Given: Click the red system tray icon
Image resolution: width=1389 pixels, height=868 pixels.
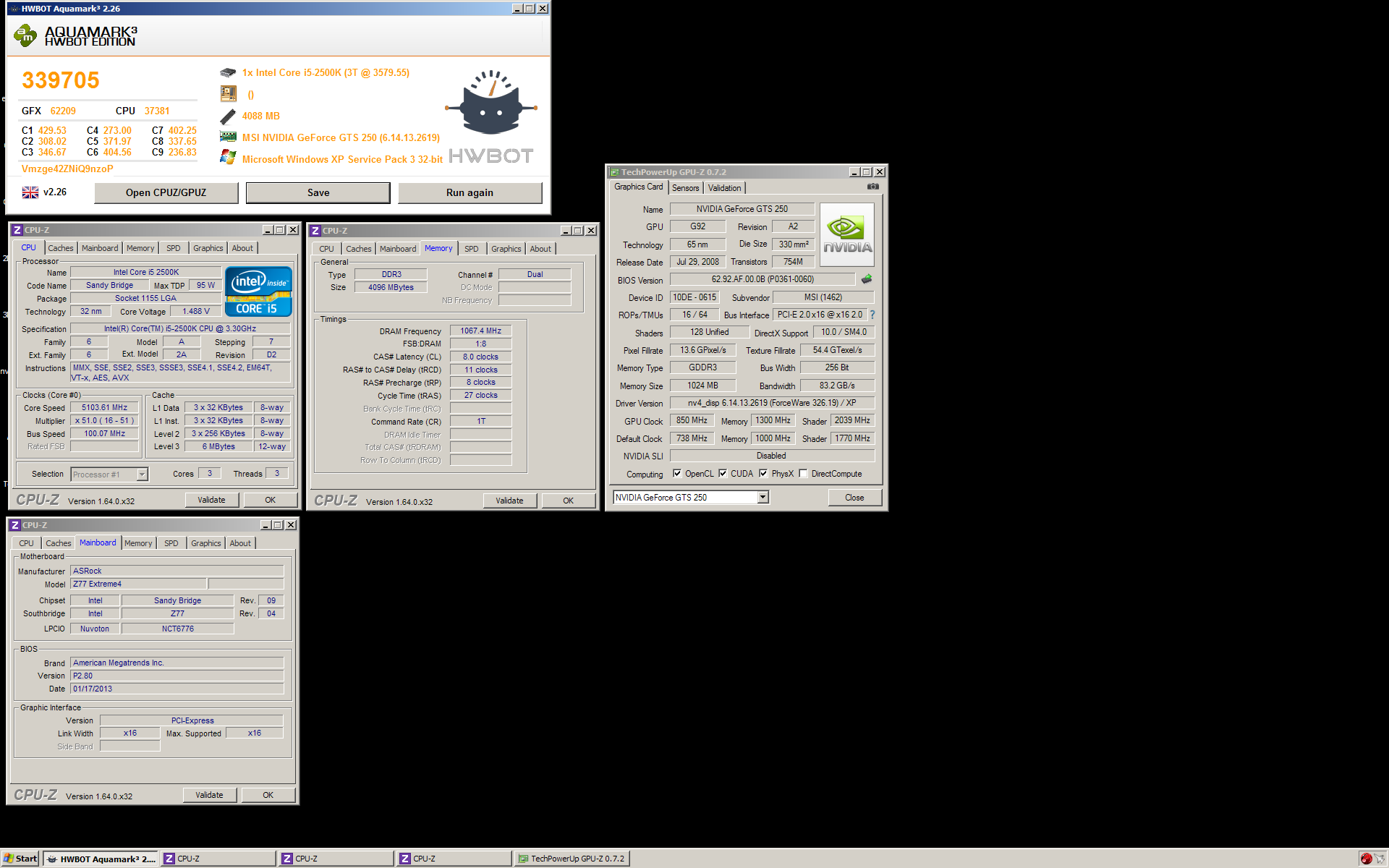Looking at the screenshot, I should pos(1366,859).
